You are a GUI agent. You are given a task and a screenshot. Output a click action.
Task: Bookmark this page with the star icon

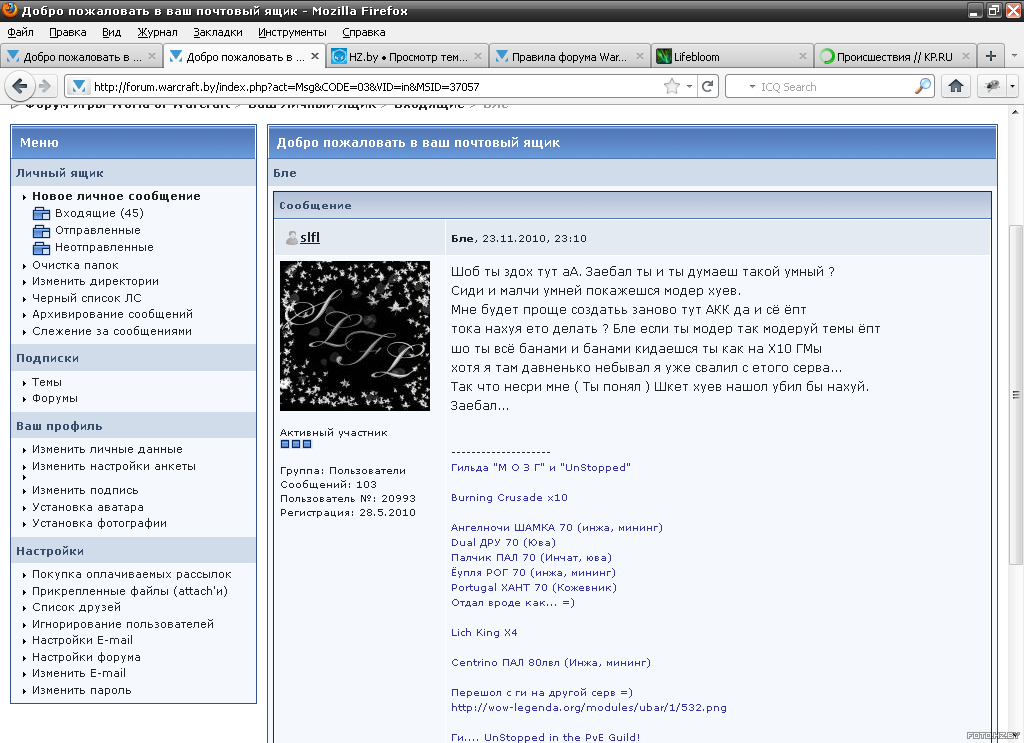click(672, 87)
